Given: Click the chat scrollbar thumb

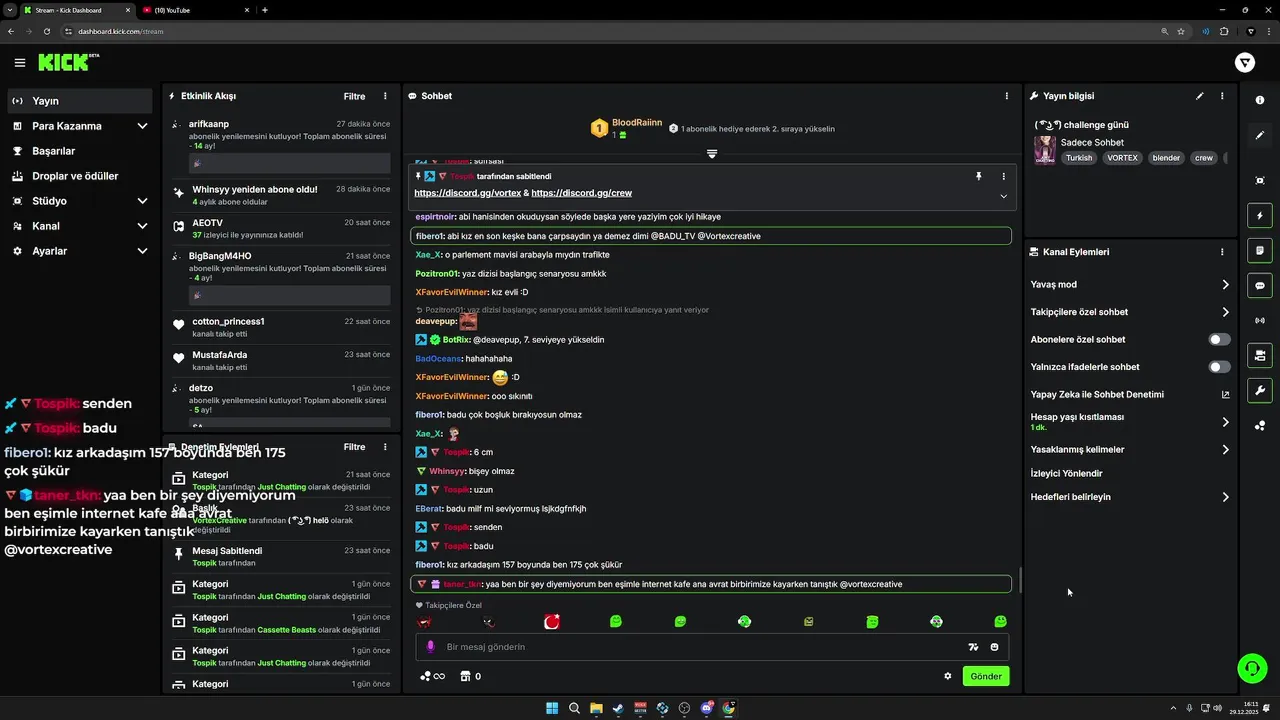Looking at the screenshot, I should [1020, 580].
